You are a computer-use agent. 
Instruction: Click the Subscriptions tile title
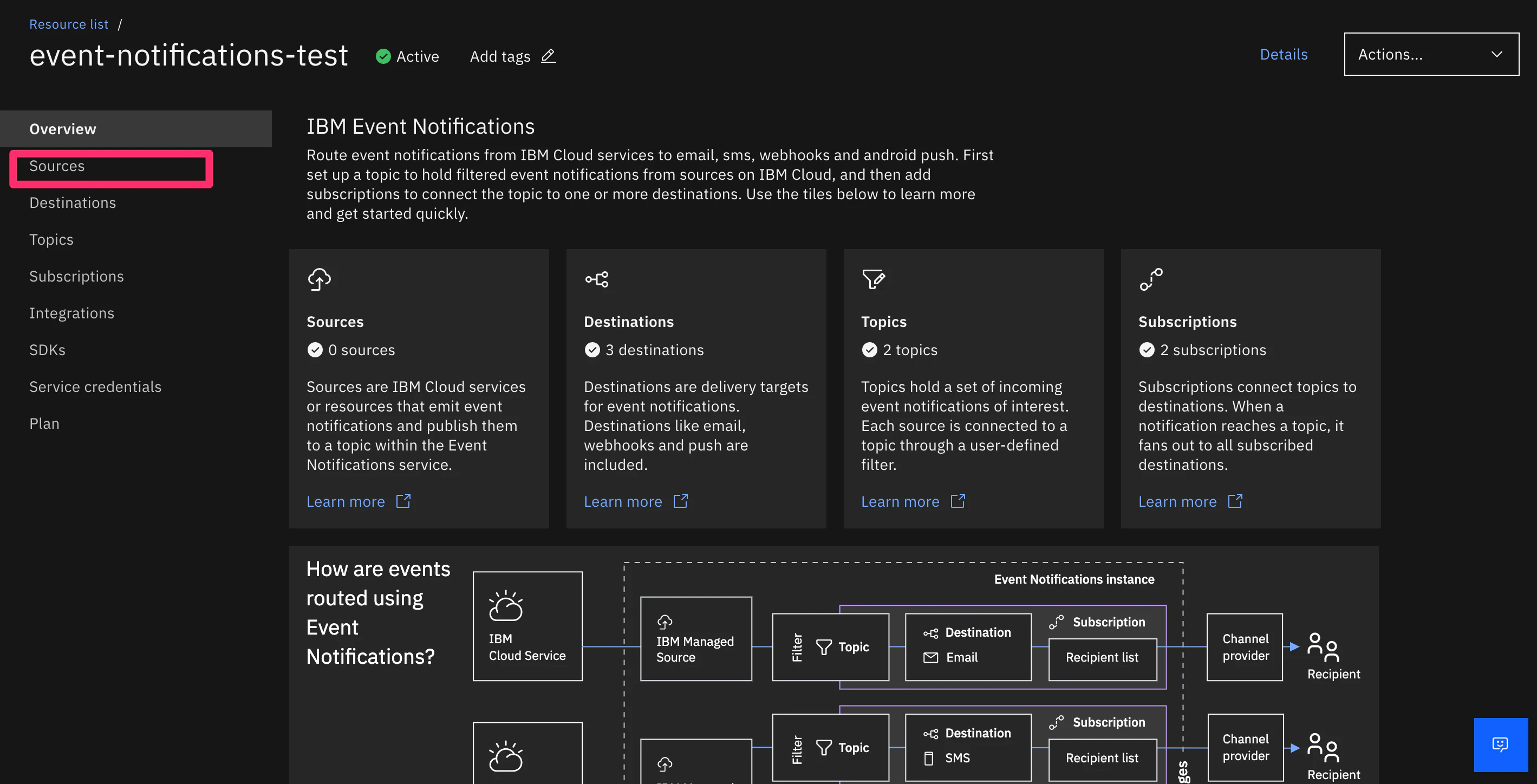tap(1187, 322)
